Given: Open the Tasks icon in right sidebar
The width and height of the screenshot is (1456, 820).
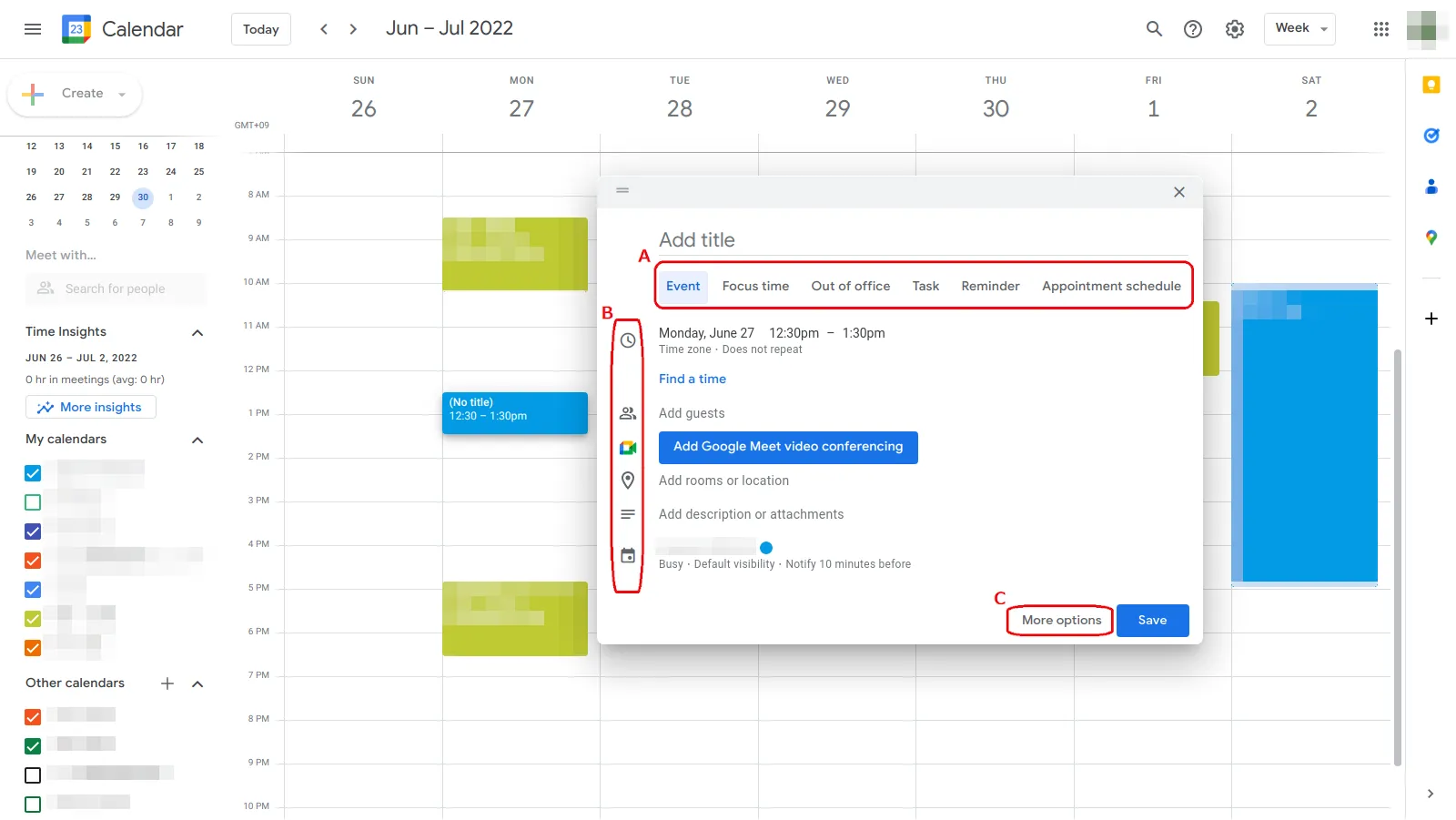Looking at the screenshot, I should tap(1431, 136).
